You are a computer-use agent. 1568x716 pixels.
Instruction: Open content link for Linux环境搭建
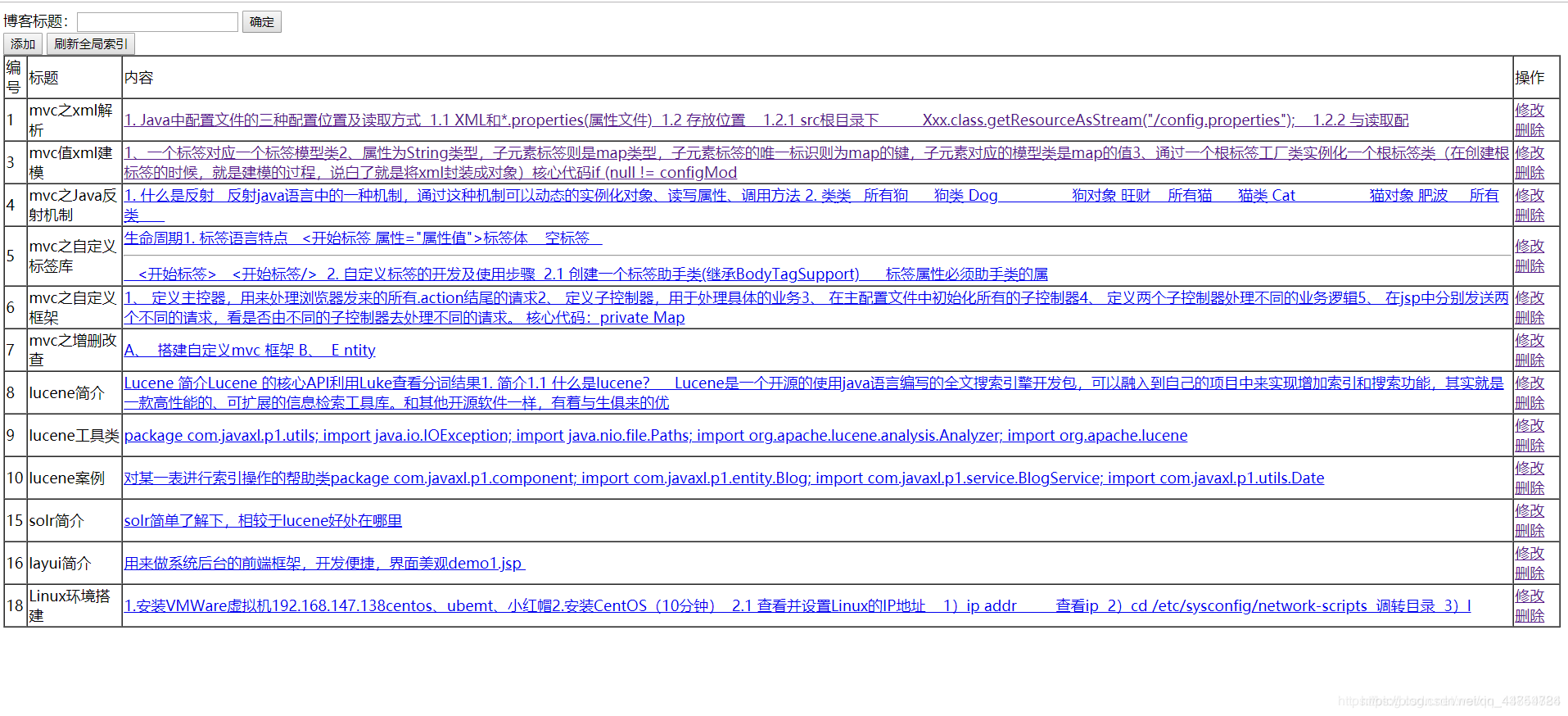798,605
